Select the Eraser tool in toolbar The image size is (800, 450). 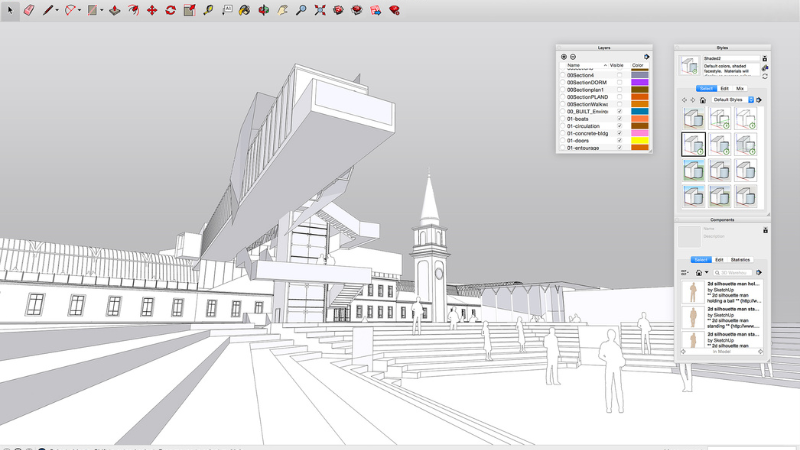(28, 10)
